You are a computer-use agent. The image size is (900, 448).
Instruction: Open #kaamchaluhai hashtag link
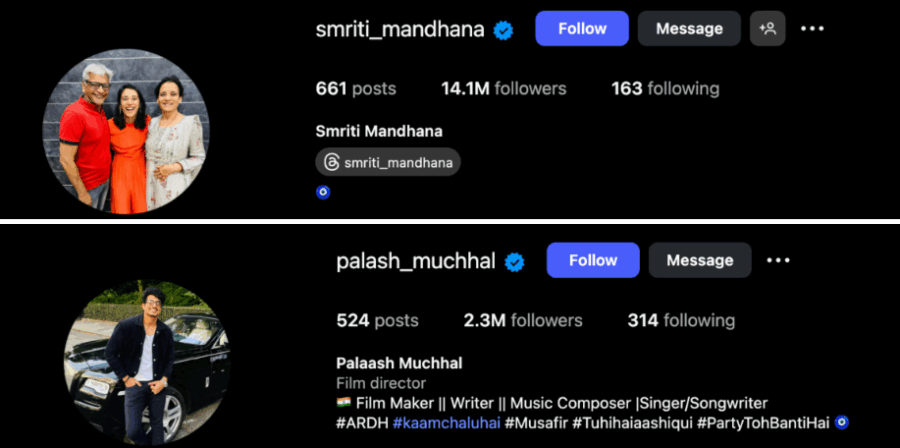(x=447, y=423)
